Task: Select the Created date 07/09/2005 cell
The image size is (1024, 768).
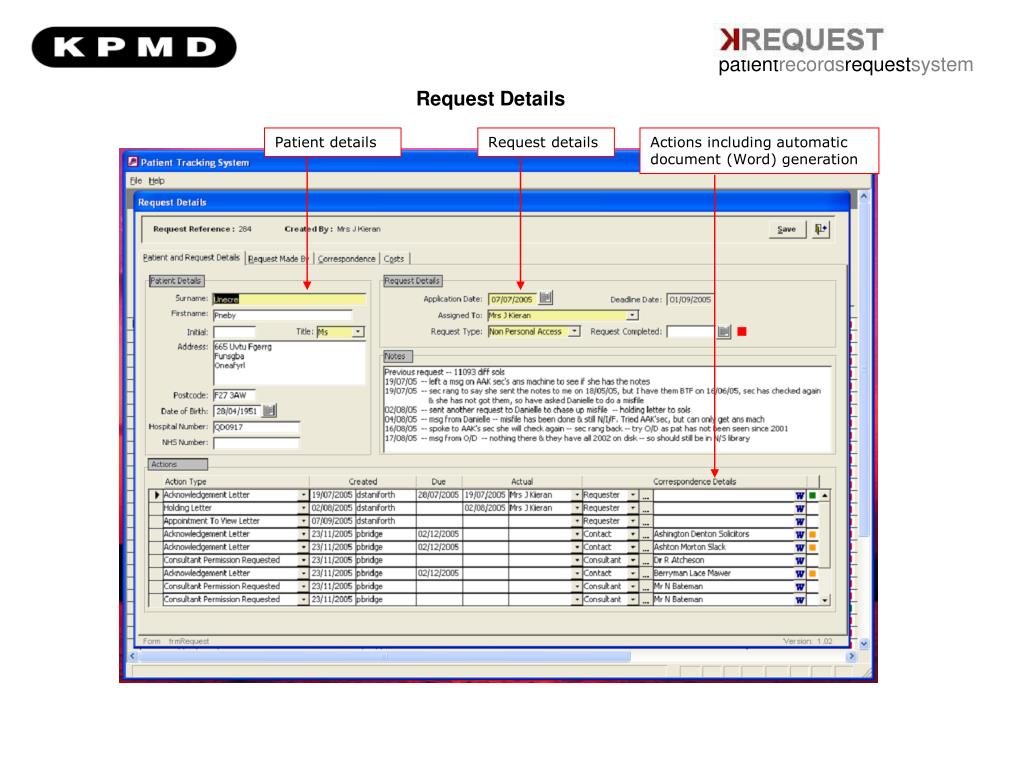Action: click(332, 521)
